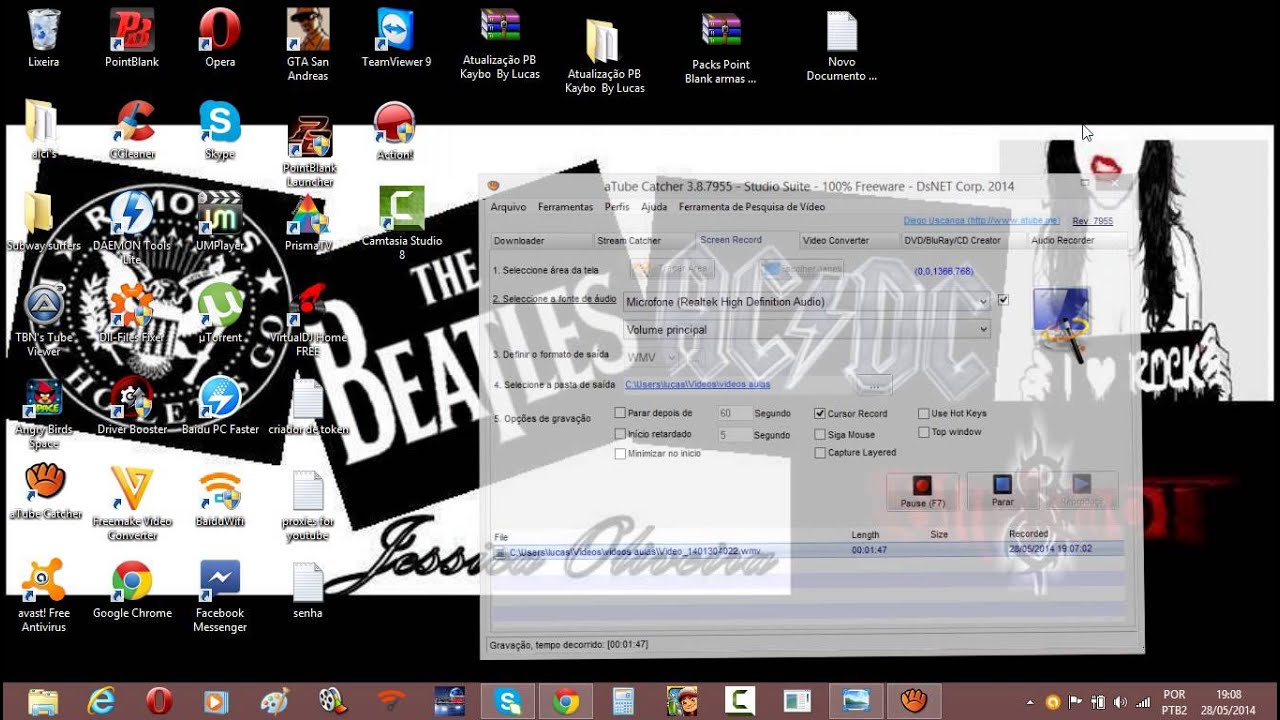Uncheck the Cursor Record option
The width and height of the screenshot is (1280, 720).
[820, 413]
